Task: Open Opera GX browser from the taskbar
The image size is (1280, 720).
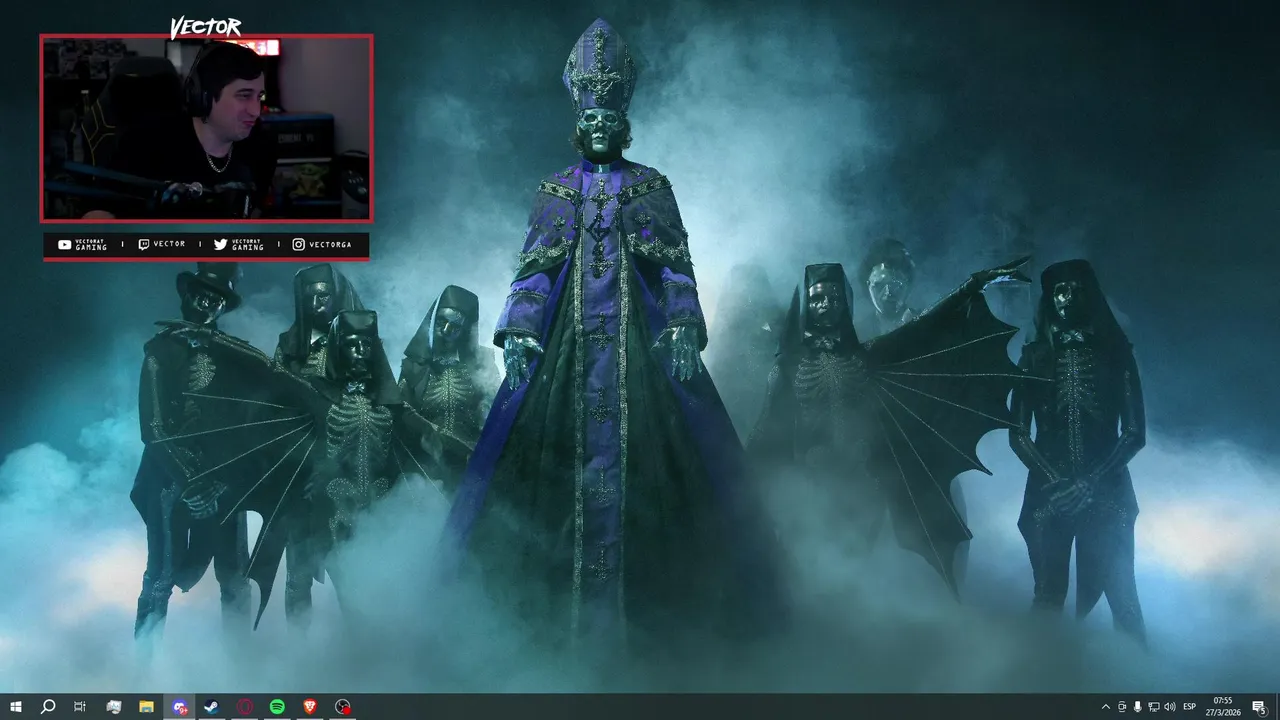Action: tap(245, 707)
